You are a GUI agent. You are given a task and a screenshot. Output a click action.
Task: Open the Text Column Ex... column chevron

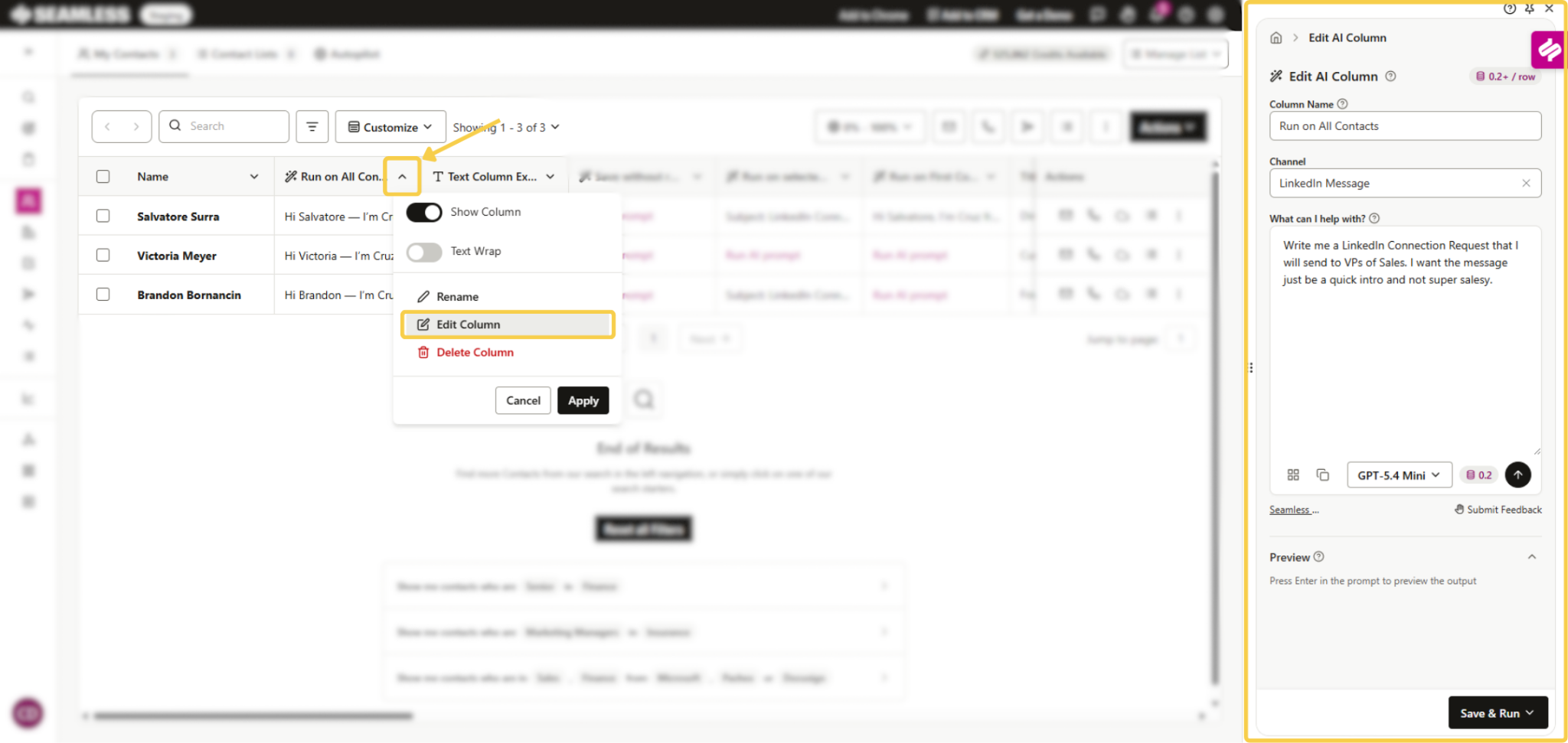[550, 177]
